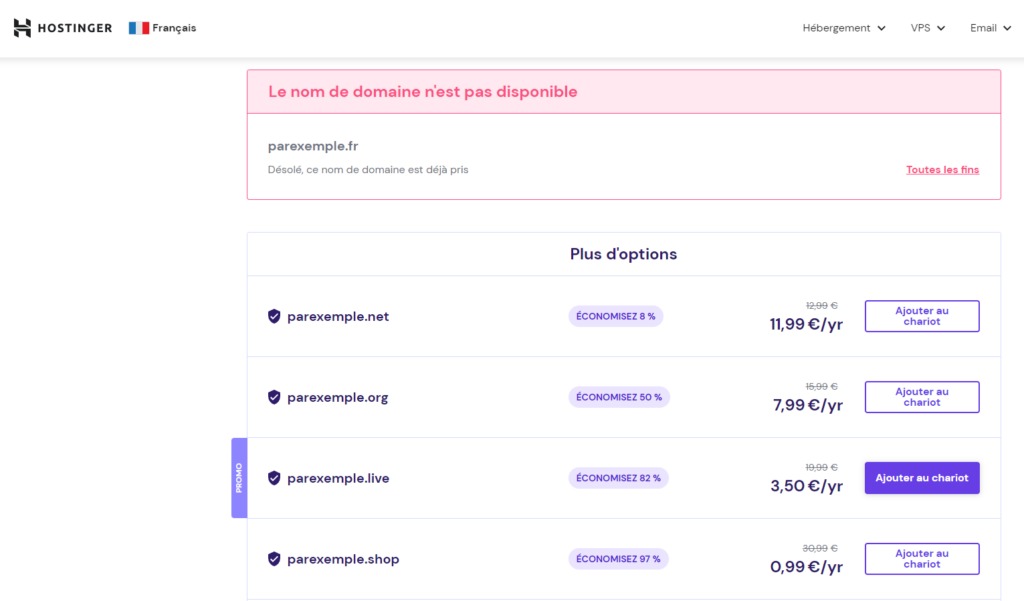1024x601 pixels.
Task: Open the Toutes les fins link
Action: pyautogui.click(x=942, y=170)
